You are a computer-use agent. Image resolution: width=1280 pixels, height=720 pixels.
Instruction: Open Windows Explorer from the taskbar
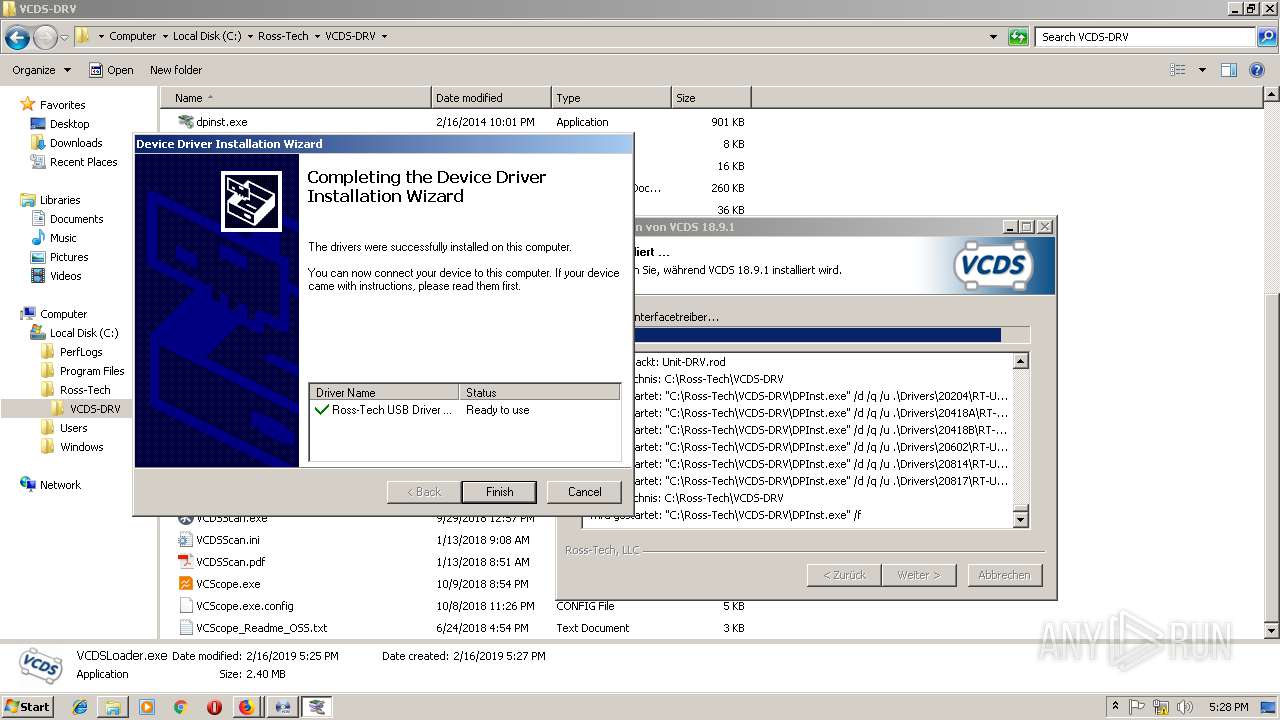[113, 707]
